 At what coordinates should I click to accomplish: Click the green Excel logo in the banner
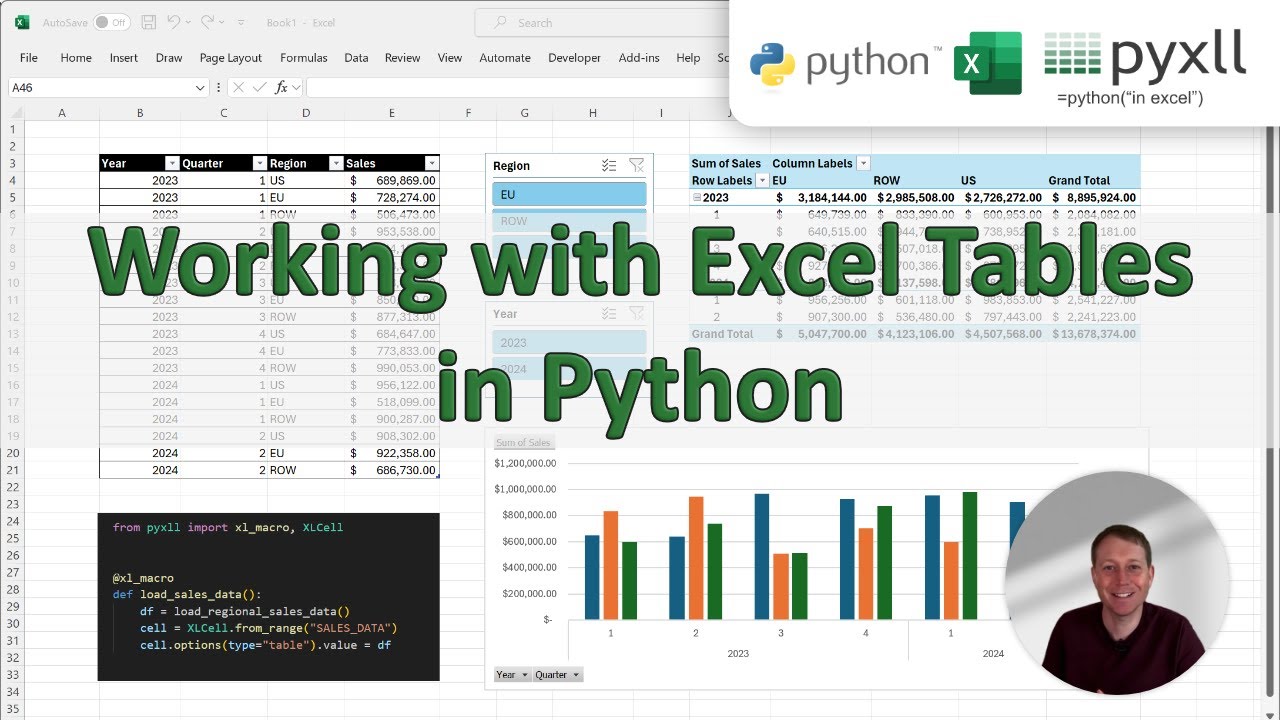[988, 63]
